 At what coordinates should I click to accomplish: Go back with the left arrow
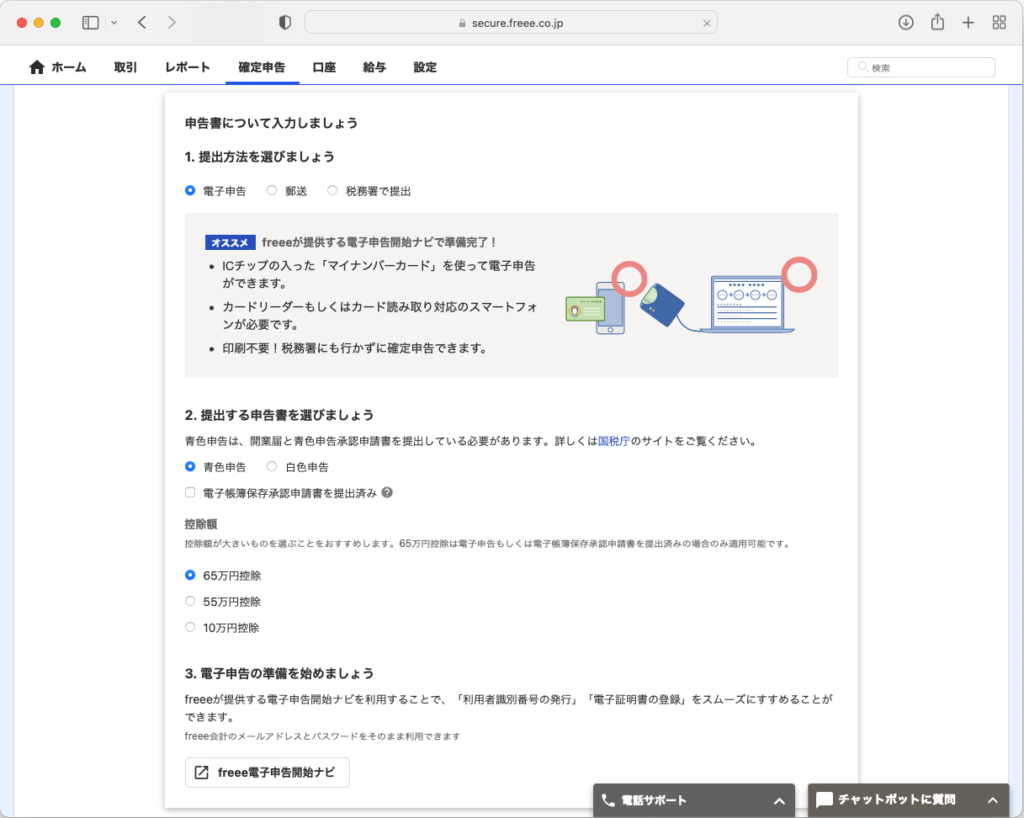click(x=142, y=23)
